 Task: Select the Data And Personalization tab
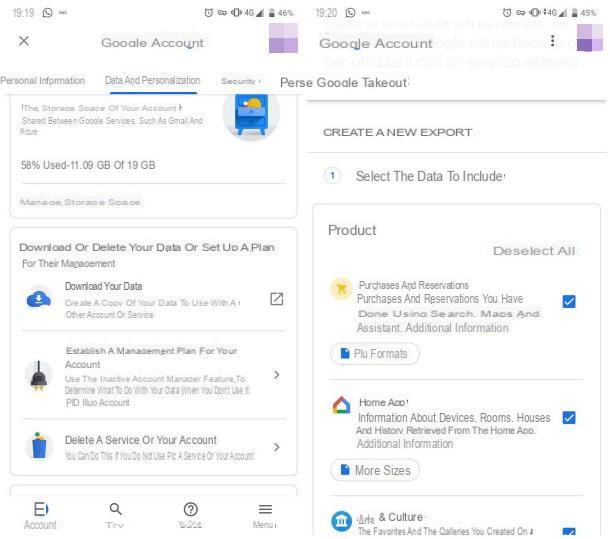152,80
